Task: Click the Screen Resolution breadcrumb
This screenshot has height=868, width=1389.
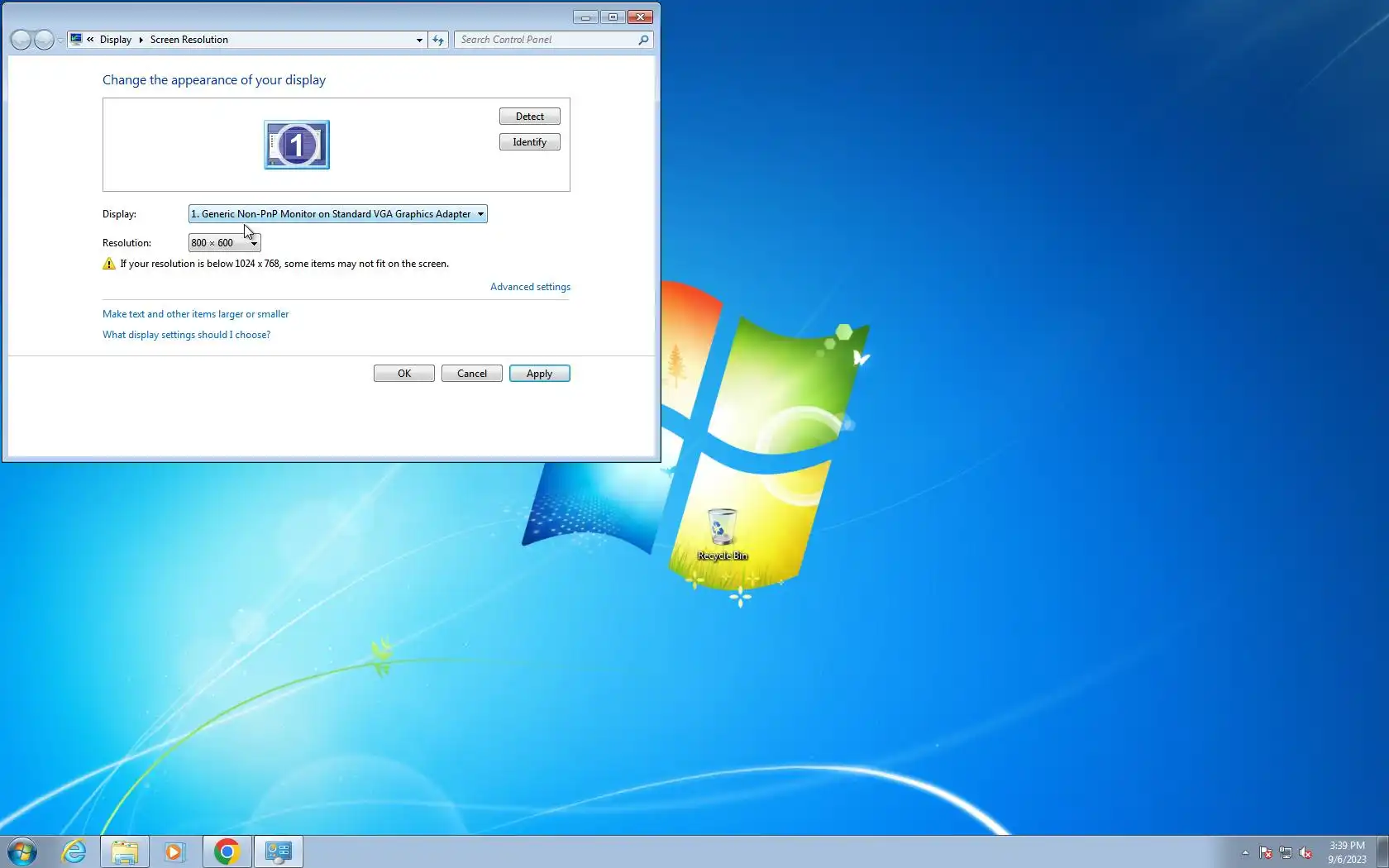Action: point(189,40)
